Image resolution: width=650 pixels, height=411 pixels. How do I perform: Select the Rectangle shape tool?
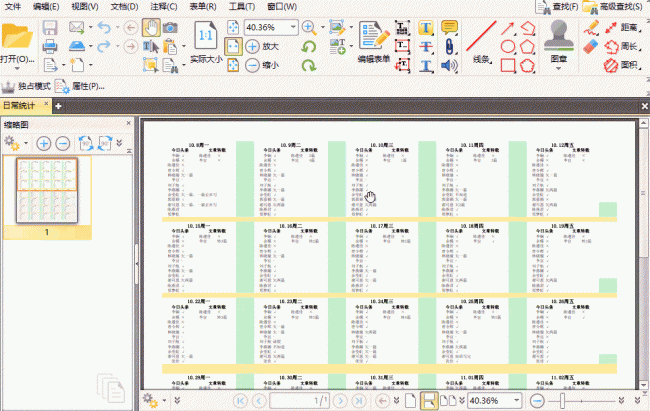coord(508,65)
